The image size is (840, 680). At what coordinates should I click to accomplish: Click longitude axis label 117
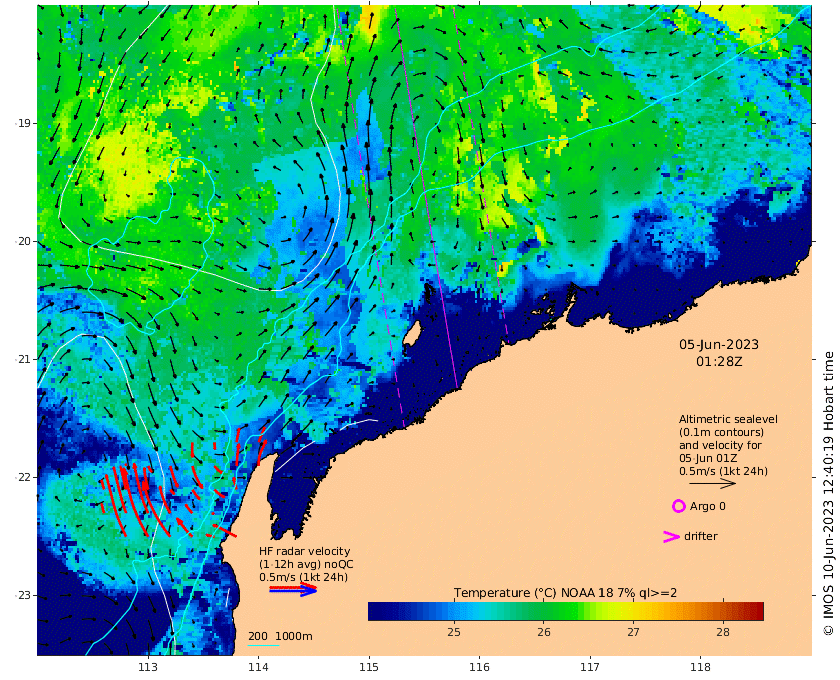[590, 667]
